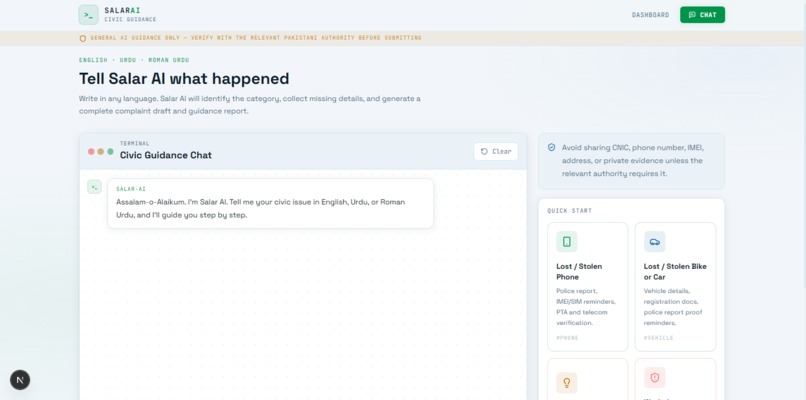This screenshot has width=806, height=400.
Task: Click the yellow terminal window dot
Action: coord(101,152)
